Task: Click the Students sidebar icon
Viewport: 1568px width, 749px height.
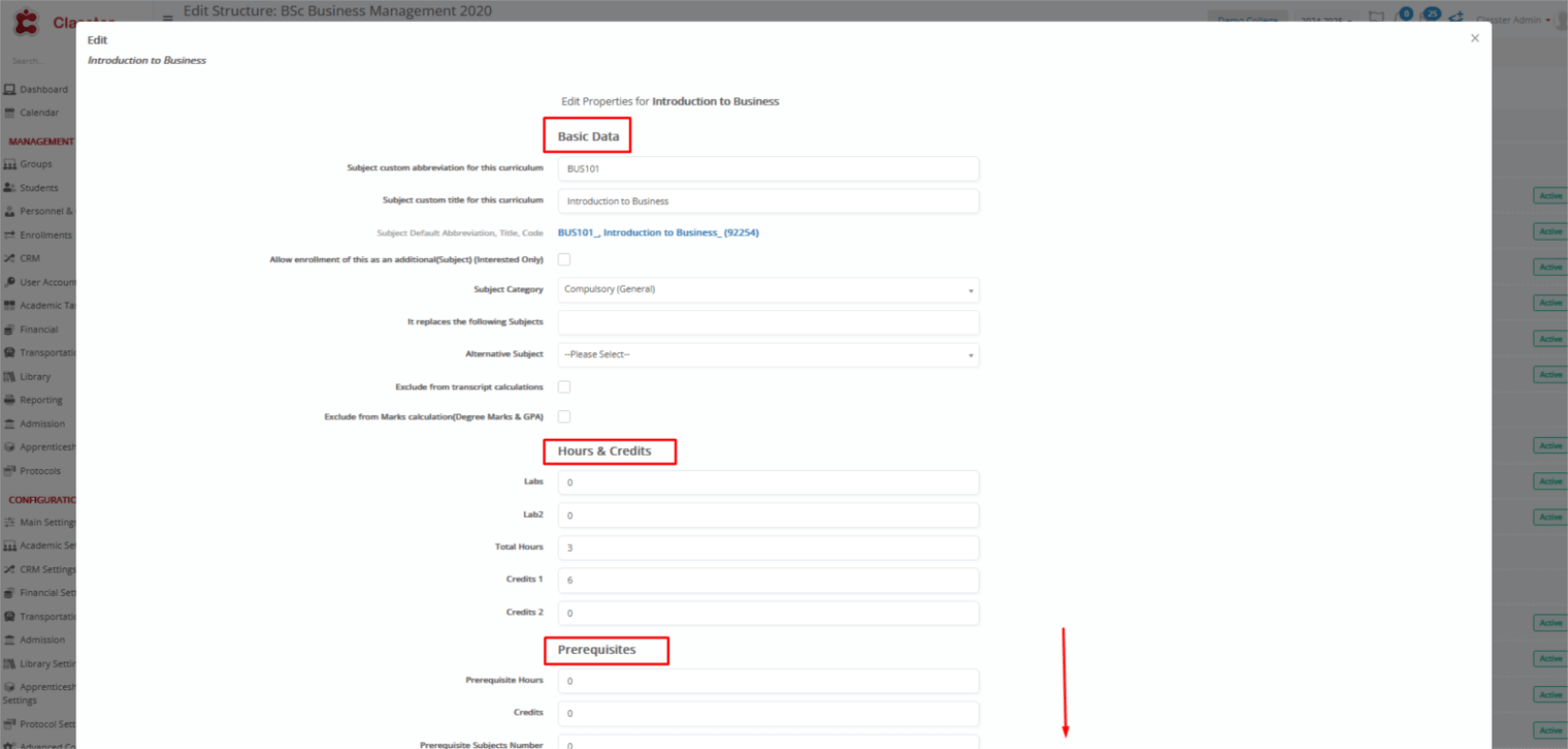Action: (10, 188)
